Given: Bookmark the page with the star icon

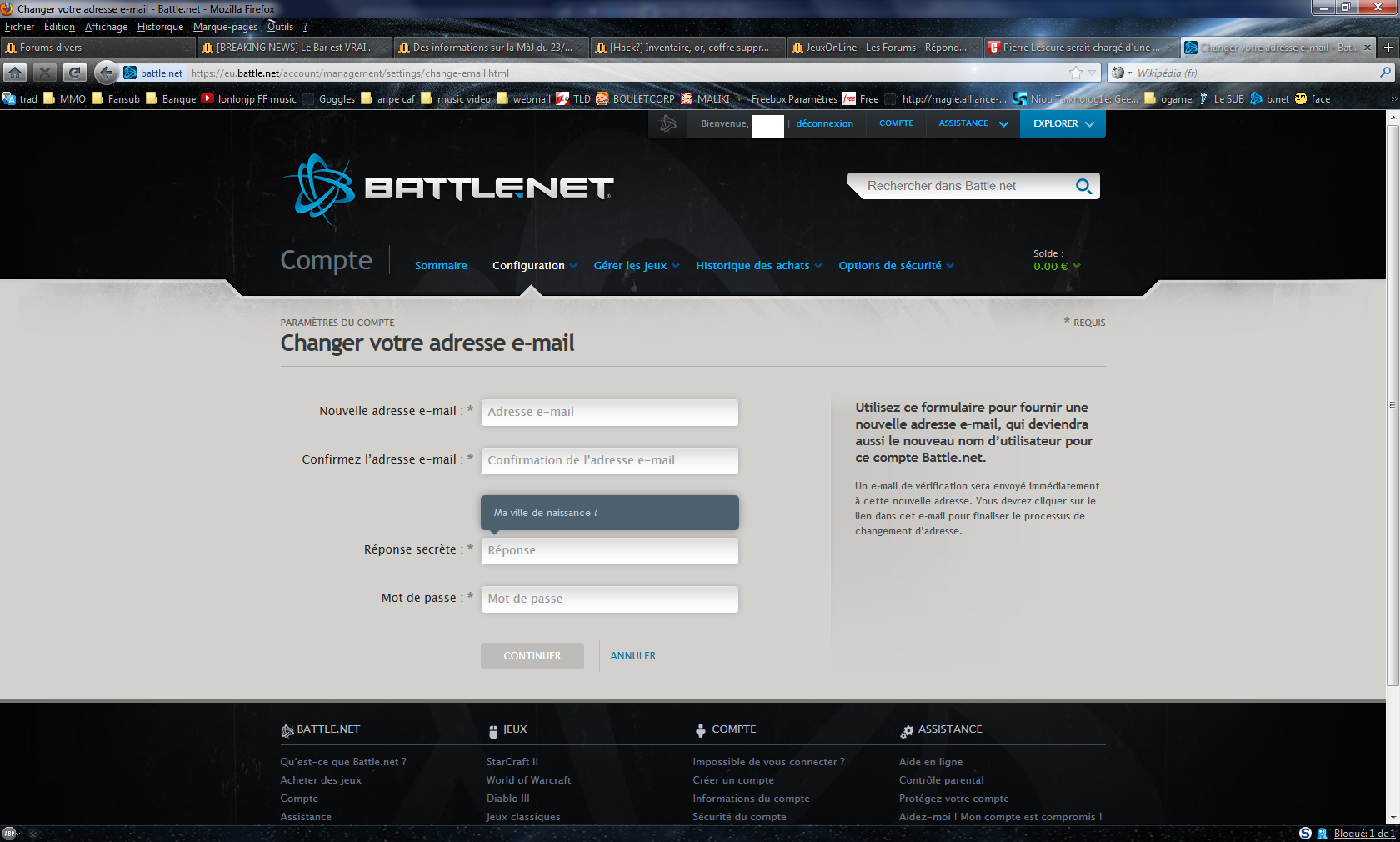Looking at the screenshot, I should [1076, 73].
